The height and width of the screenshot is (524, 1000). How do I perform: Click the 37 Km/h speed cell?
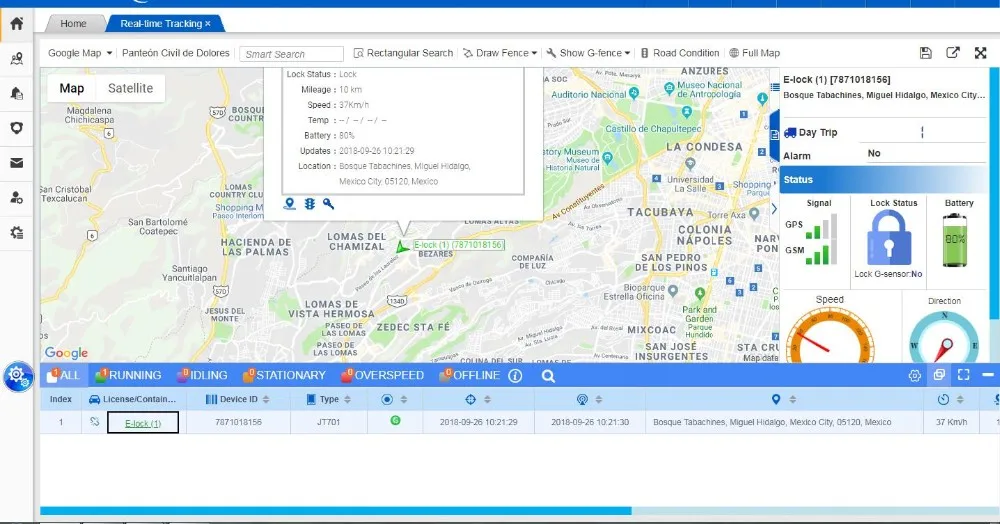point(952,422)
